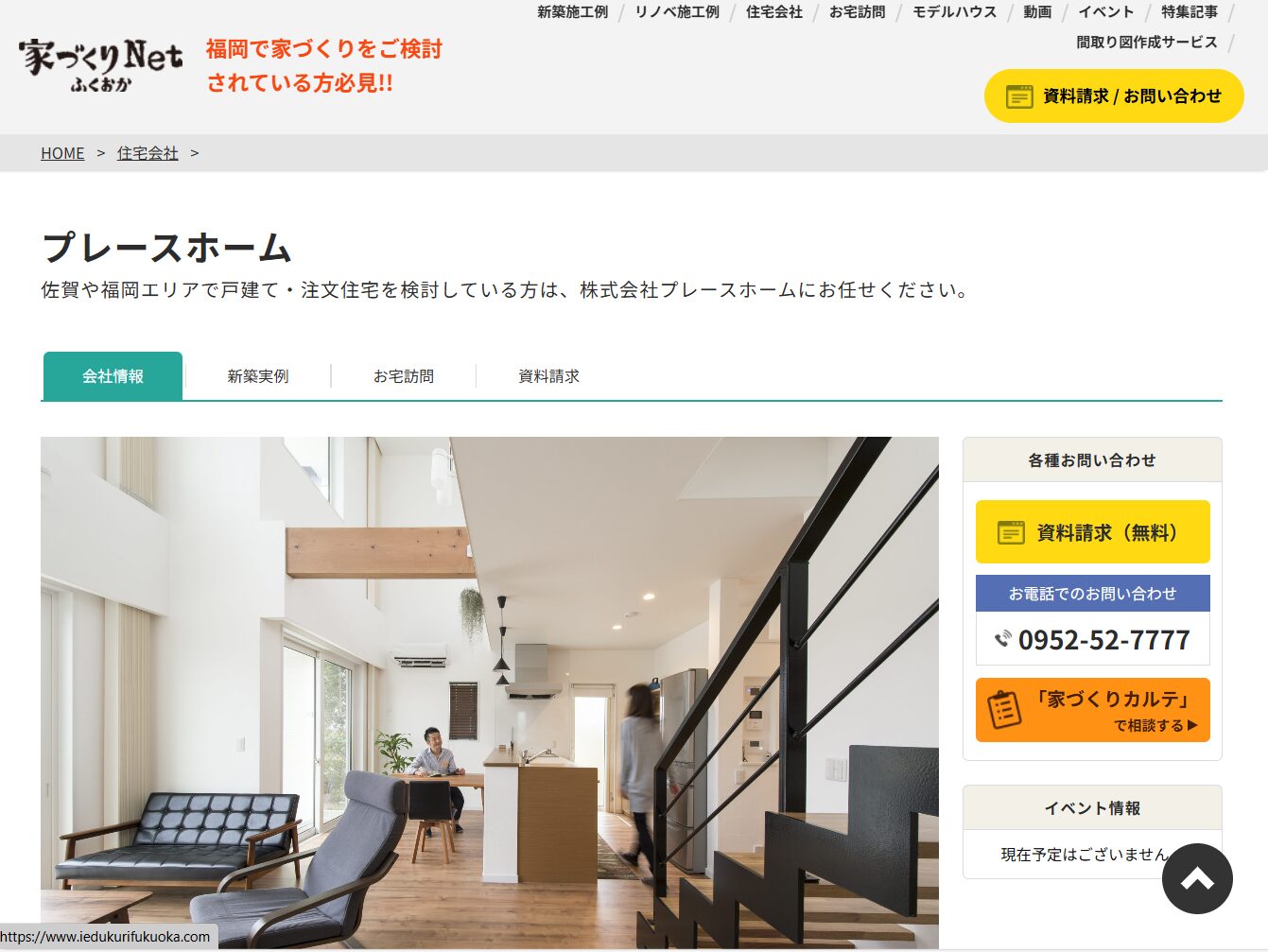Click the 住宅会社 breadcrumb link
This screenshot has height=952, width=1268.
[x=148, y=153]
